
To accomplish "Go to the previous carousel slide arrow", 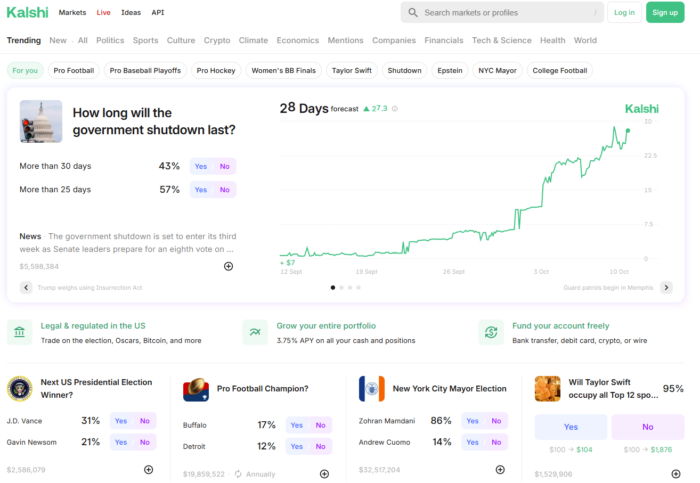I will point(26,287).
